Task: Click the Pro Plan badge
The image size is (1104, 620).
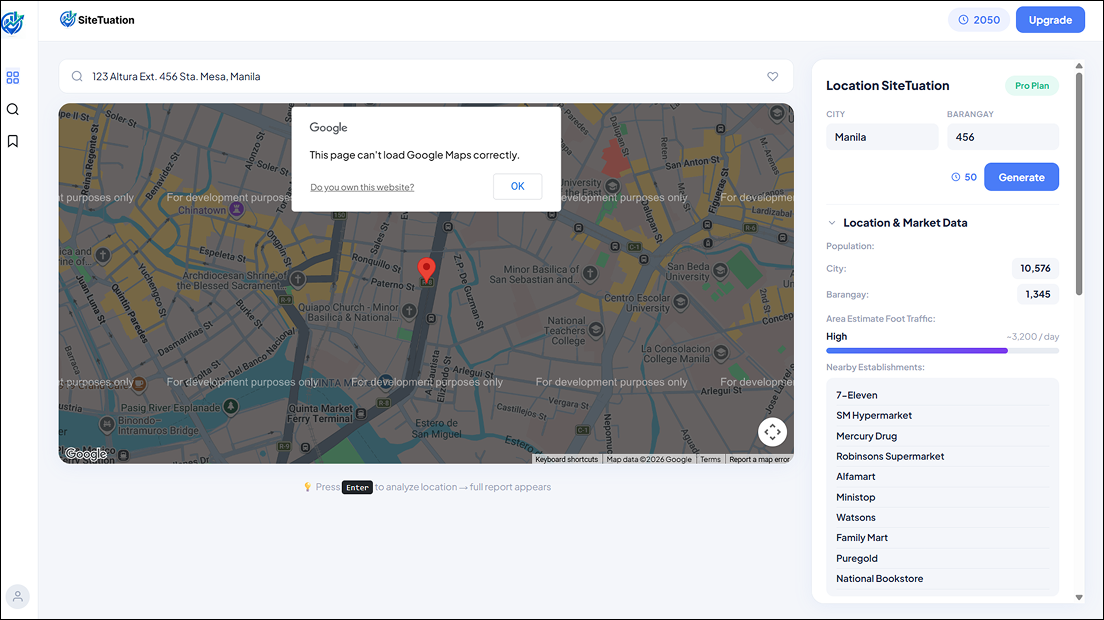Action: coord(1031,86)
